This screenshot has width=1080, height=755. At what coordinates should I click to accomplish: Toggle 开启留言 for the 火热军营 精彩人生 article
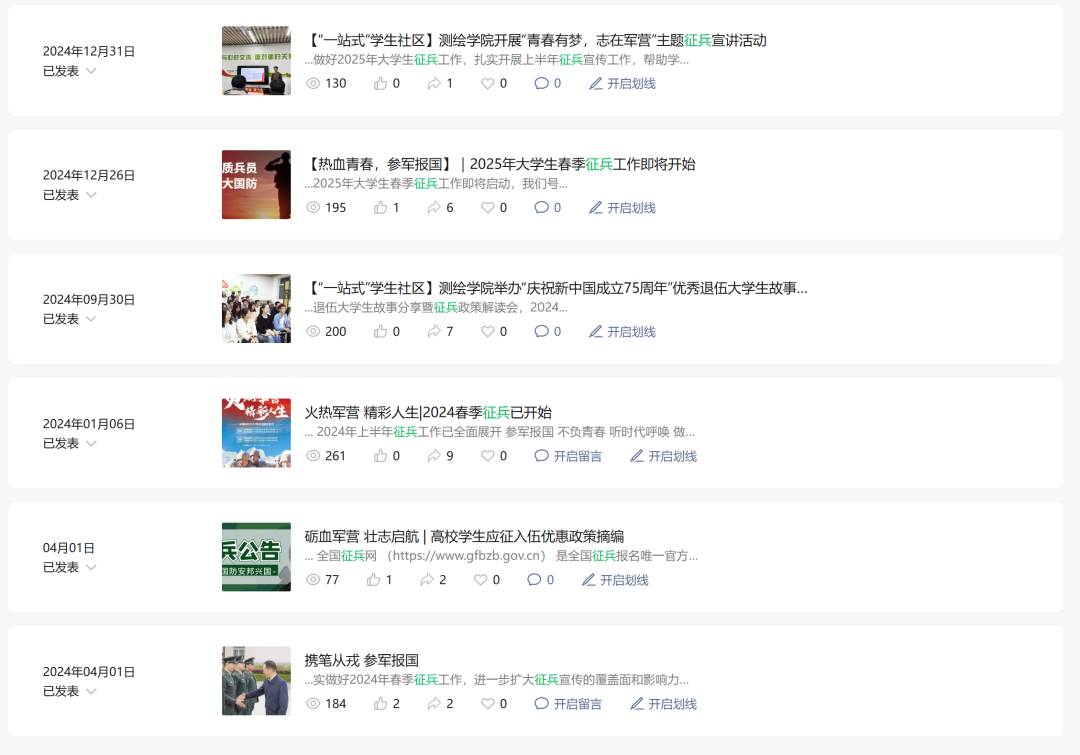click(x=568, y=456)
